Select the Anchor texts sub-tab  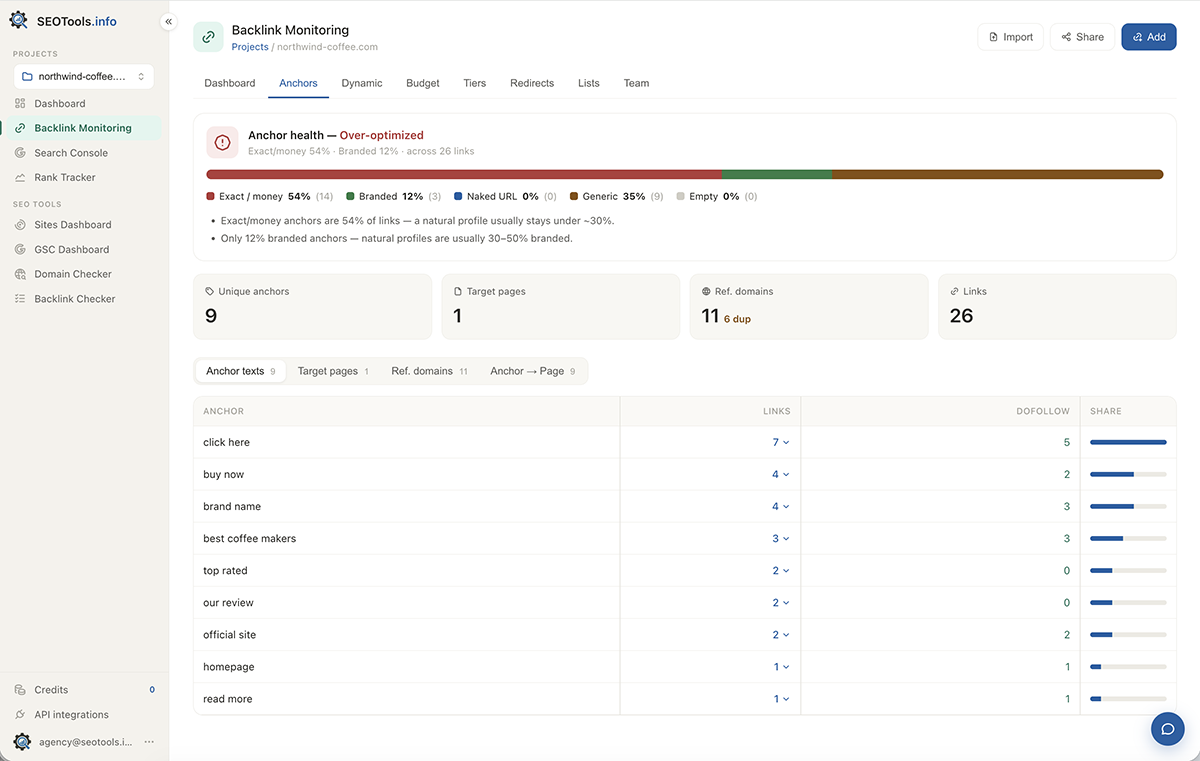pos(241,371)
